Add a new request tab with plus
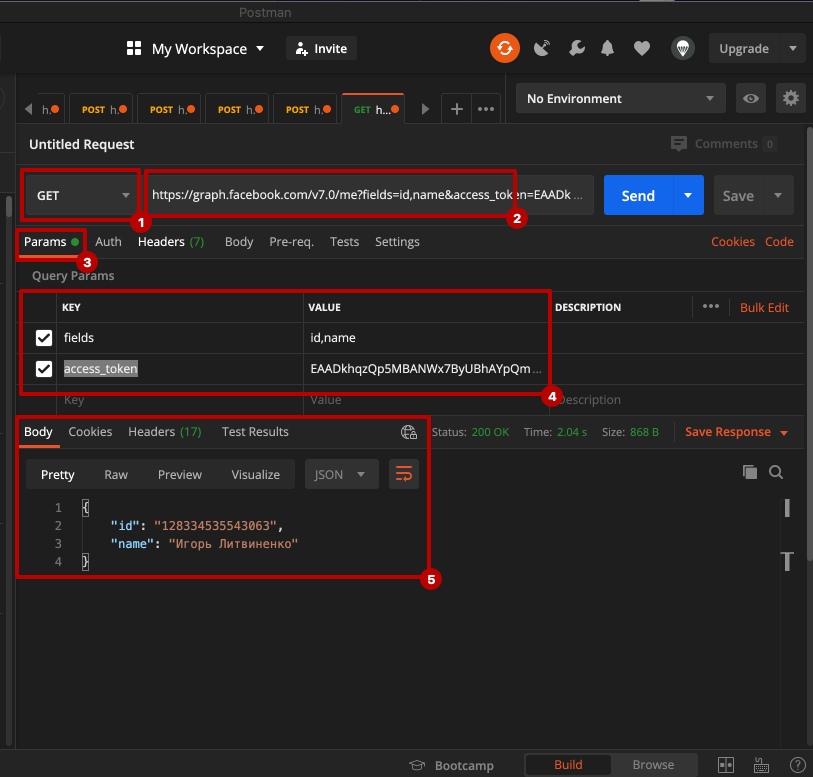The image size is (813, 777). 457,109
